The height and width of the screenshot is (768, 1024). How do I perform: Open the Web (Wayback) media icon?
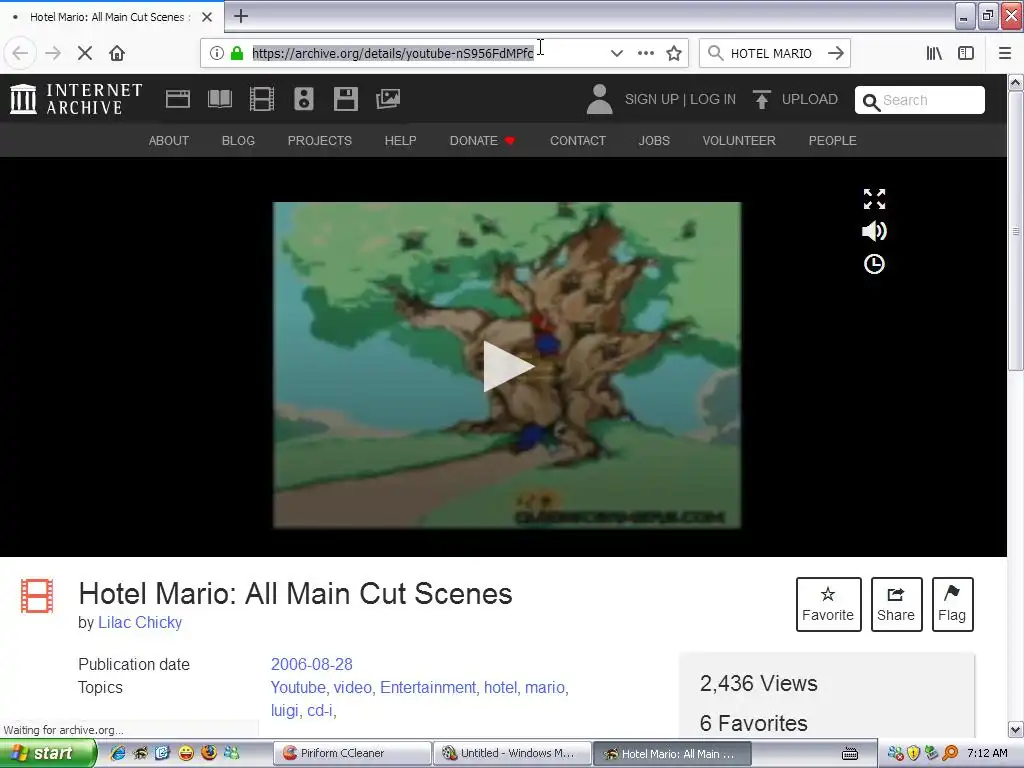178,99
